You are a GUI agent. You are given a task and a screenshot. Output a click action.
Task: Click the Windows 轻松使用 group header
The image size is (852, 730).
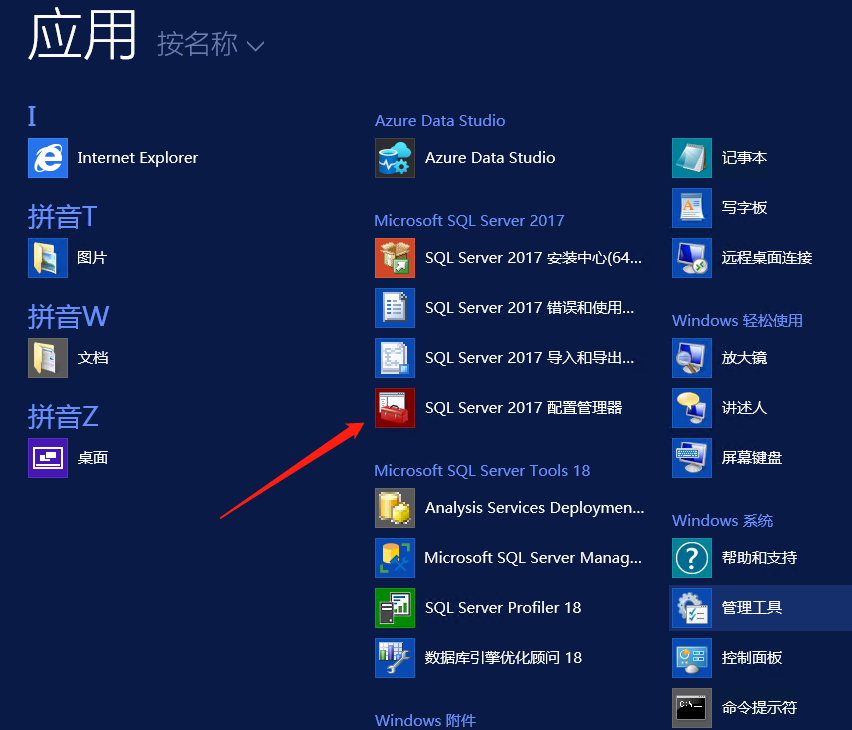737,321
